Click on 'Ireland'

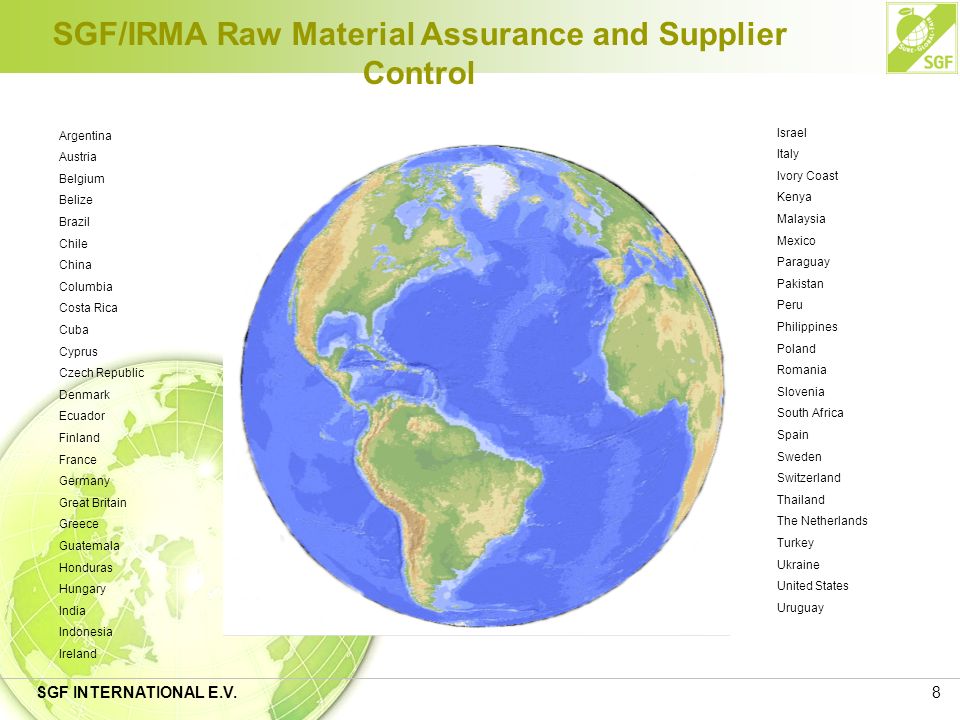(78, 654)
